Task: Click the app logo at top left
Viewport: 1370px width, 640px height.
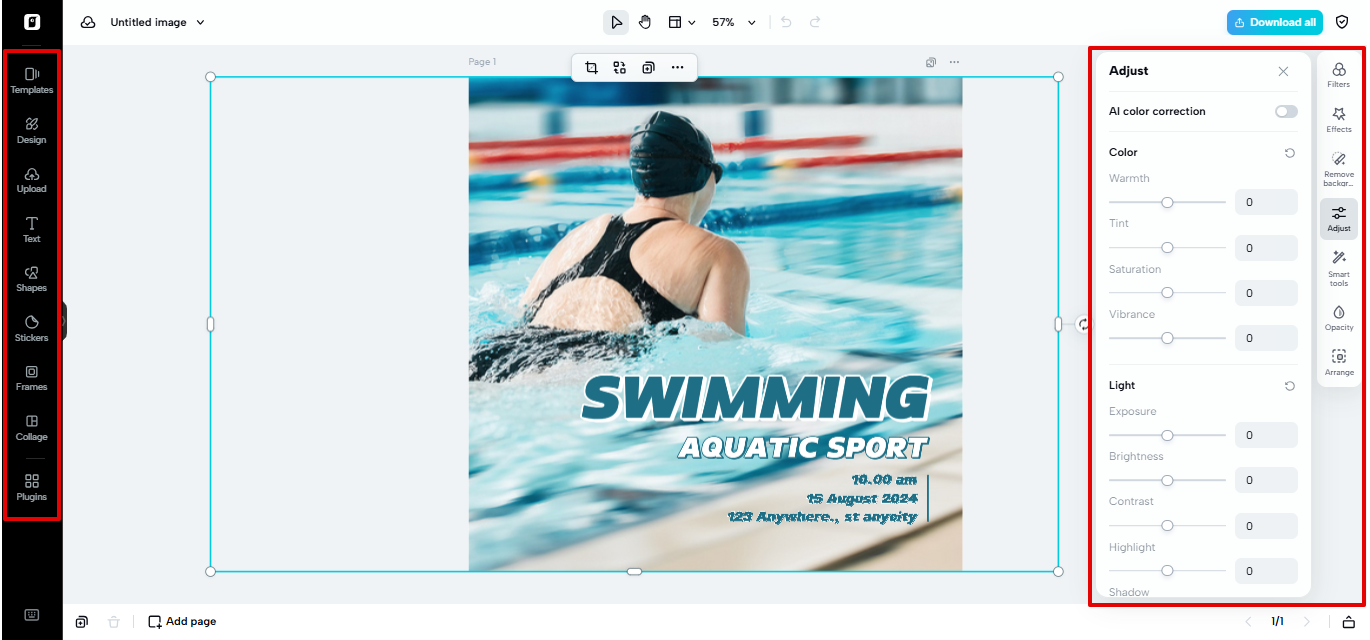Action: coord(32,22)
